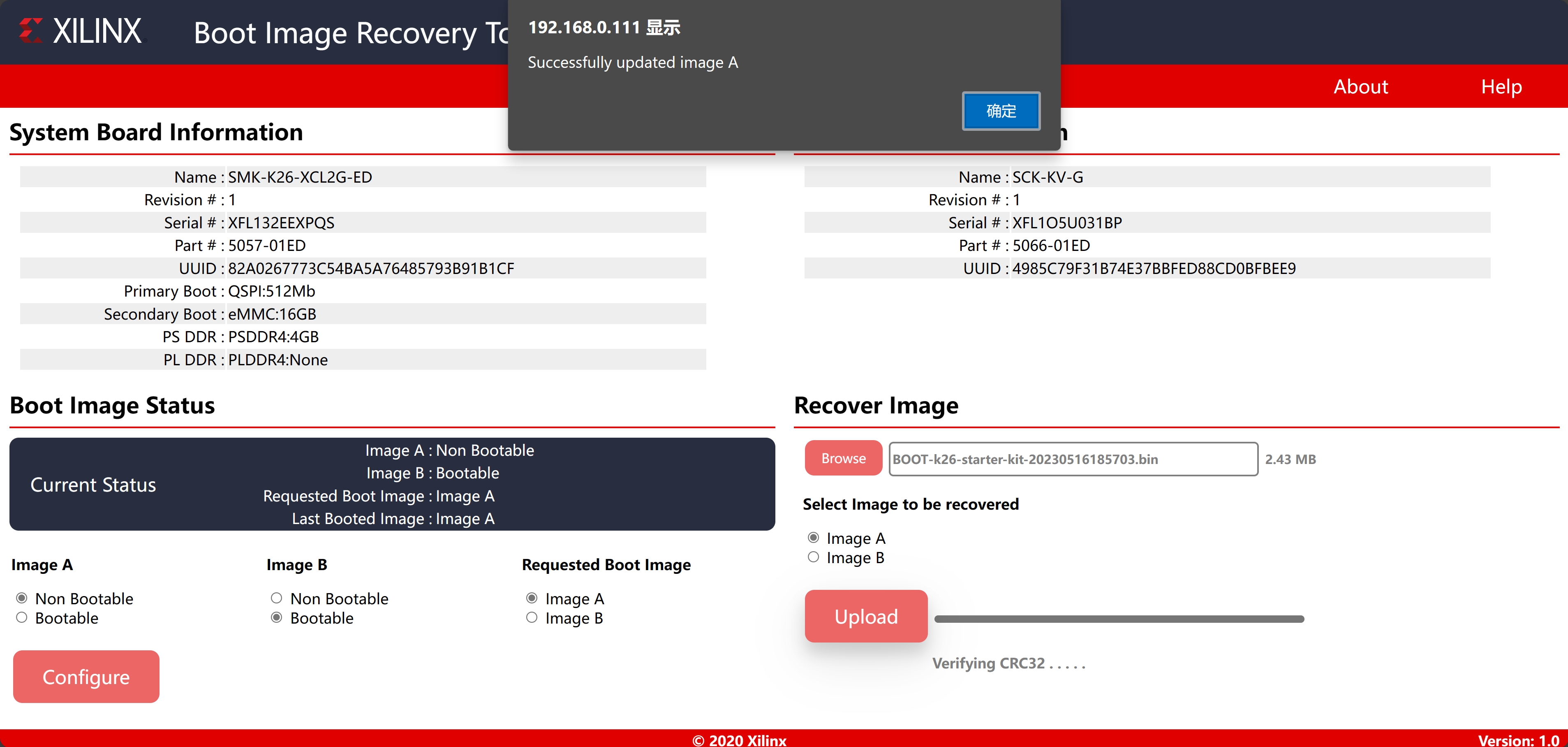Click the selected file name field
Viewport: 1568px width, 747px height.
[1073, 459]
